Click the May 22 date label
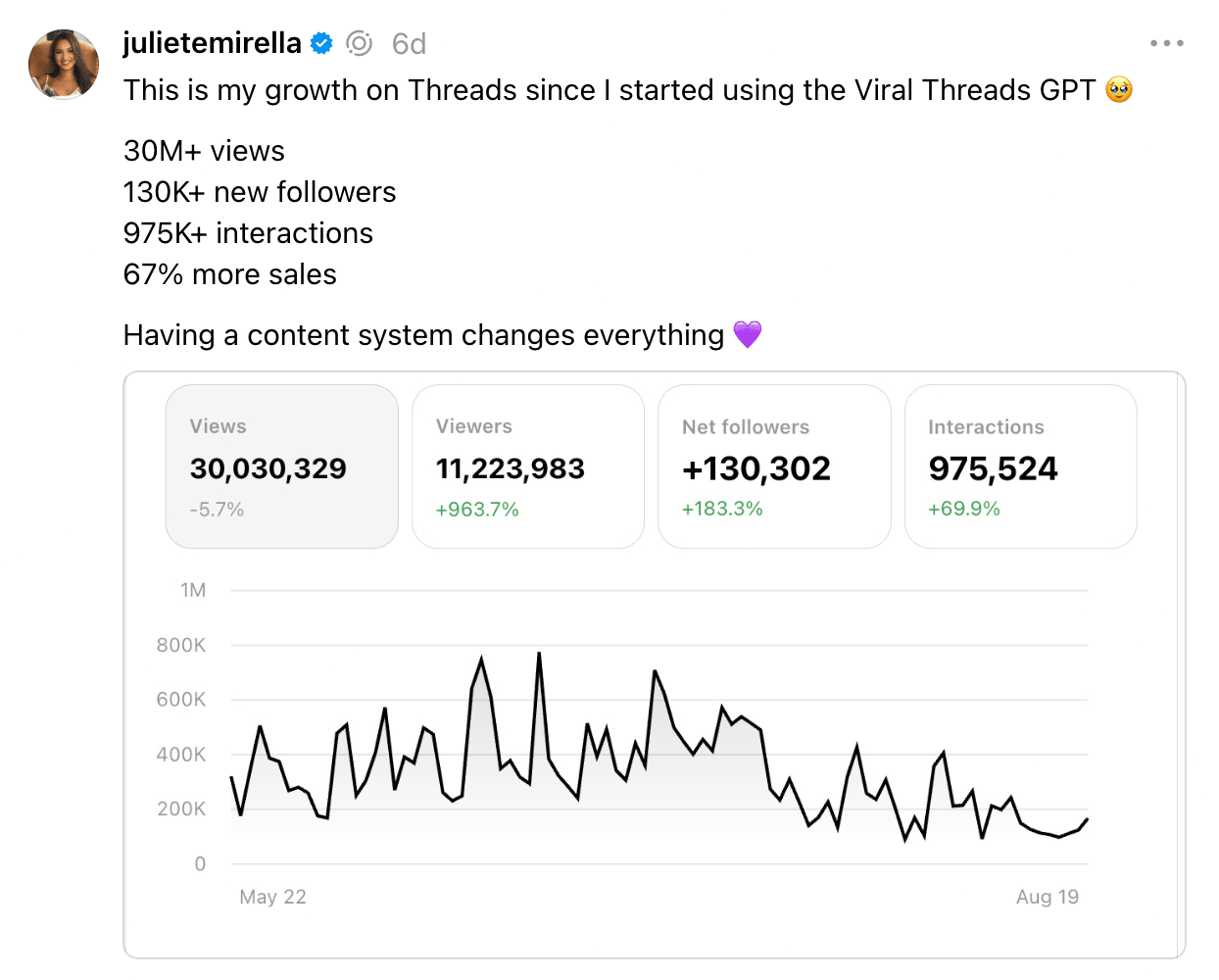Viewport: 1219px width, 980px height. click(x=272, y=897)
